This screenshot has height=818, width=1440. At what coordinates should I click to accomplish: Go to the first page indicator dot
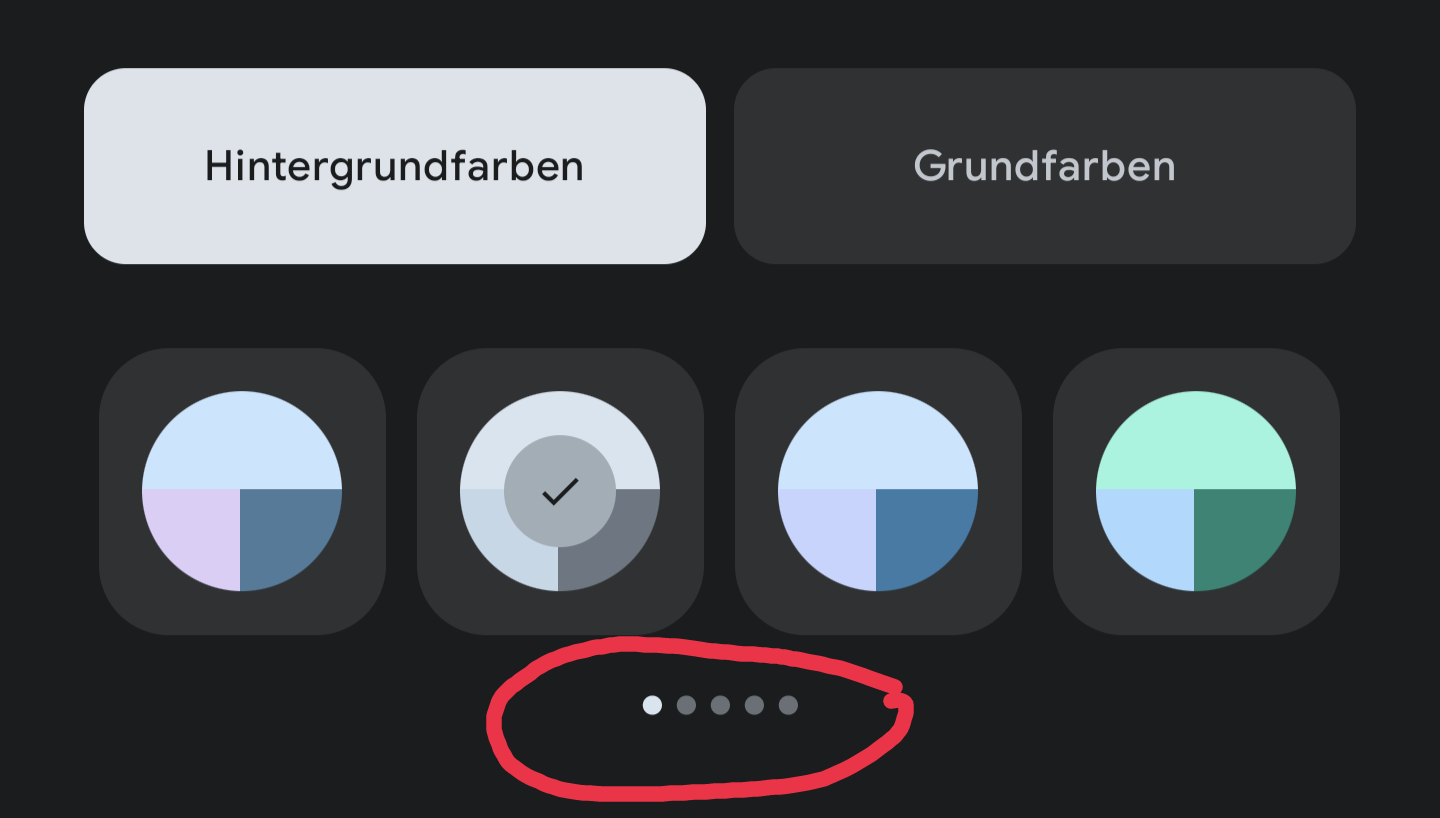coord(652,705)
